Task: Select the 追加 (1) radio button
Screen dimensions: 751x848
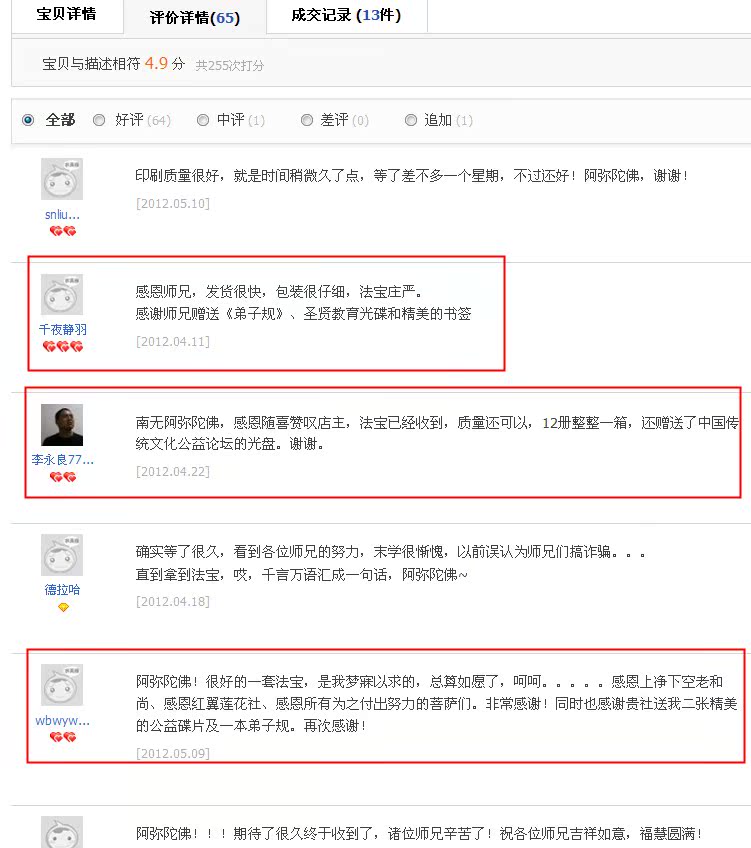Action: [x=411, y=120]
